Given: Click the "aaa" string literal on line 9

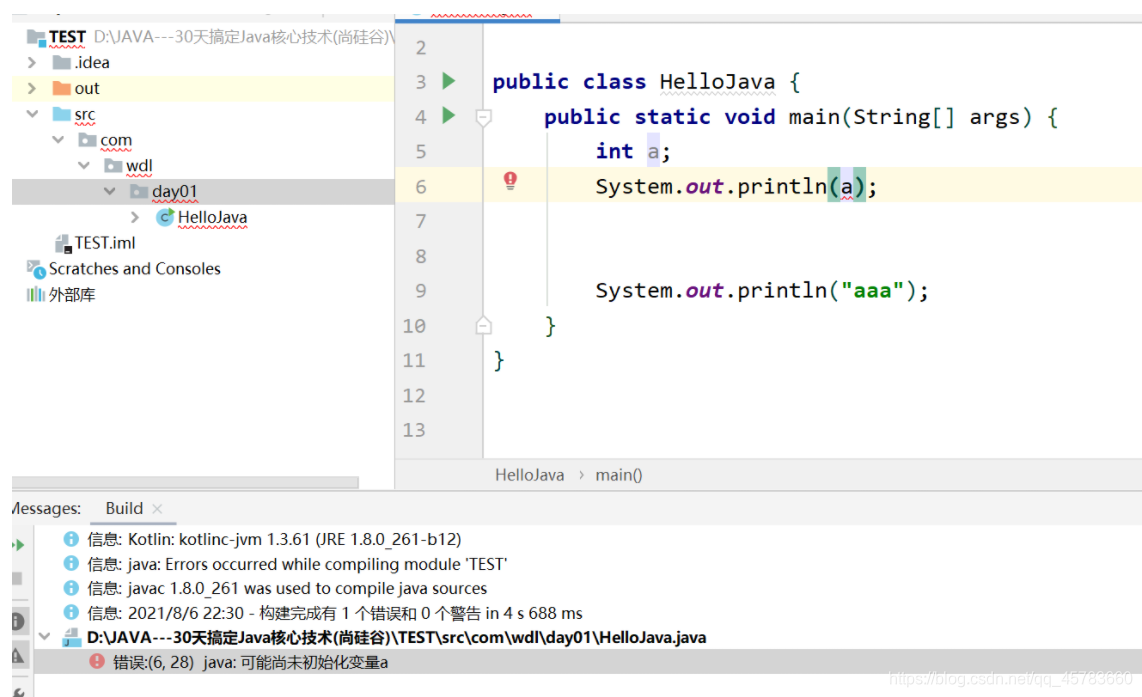Looking at the screenshot, I should click(x=872, y=291).
